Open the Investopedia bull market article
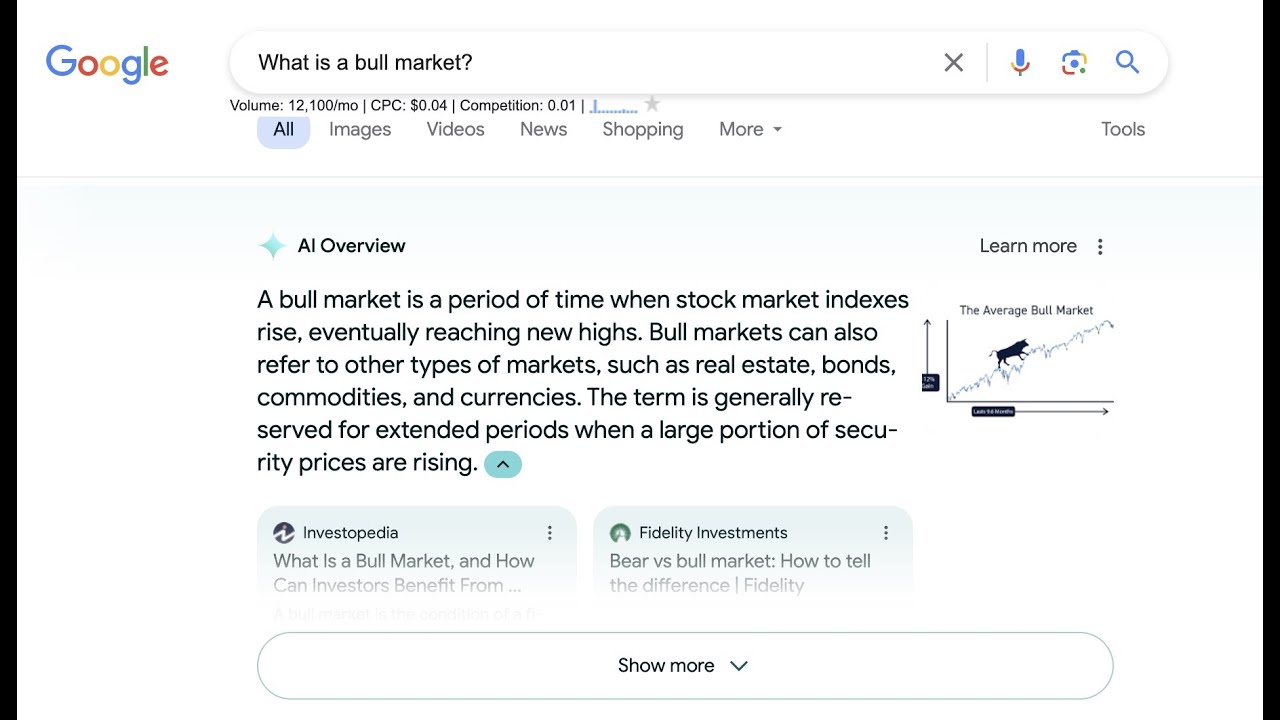Screen dimensions: 1280x720 coord(404,573)
